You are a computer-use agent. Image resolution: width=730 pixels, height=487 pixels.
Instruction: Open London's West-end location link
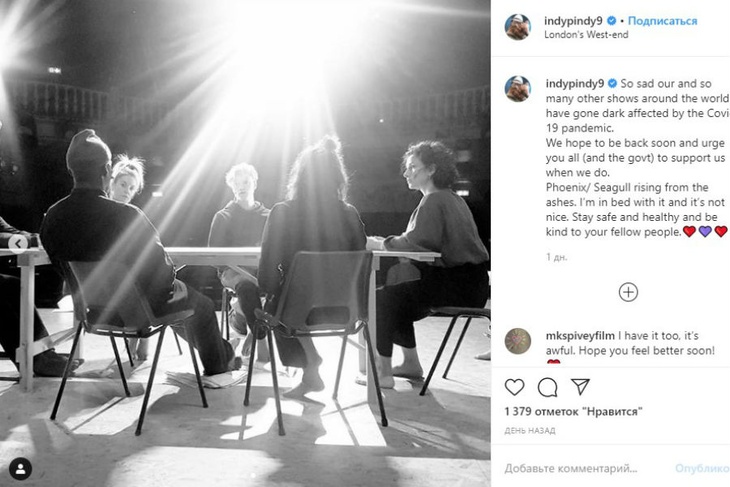point(586,34)
